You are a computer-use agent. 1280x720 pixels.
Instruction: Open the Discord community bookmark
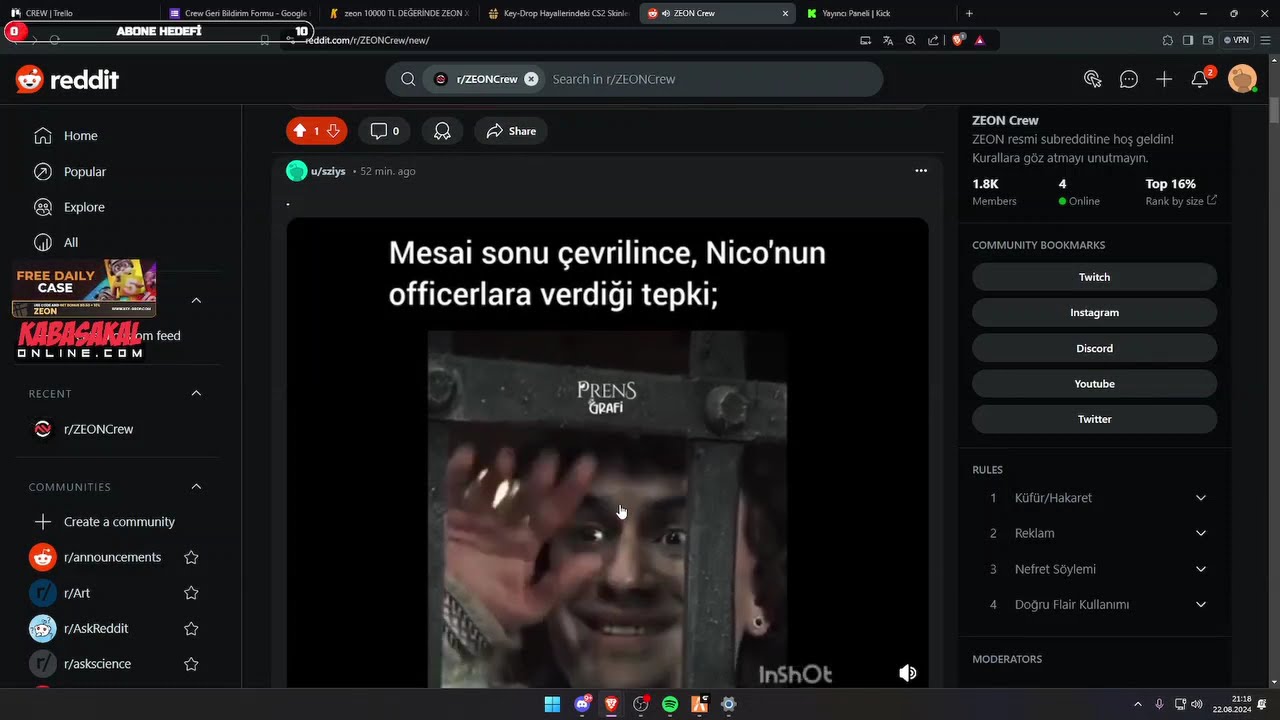pyautogui.click(x=1094, y=348)
